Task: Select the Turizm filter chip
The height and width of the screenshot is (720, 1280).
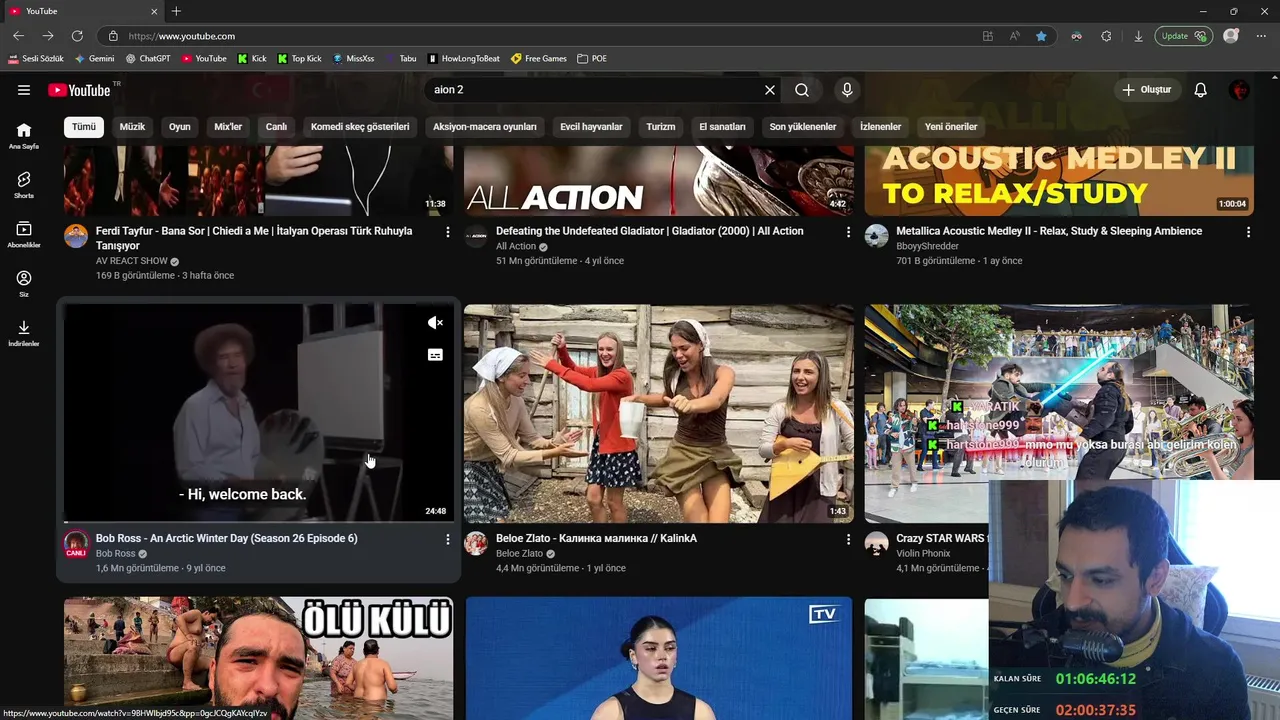Action: click(x=661, y=127)
